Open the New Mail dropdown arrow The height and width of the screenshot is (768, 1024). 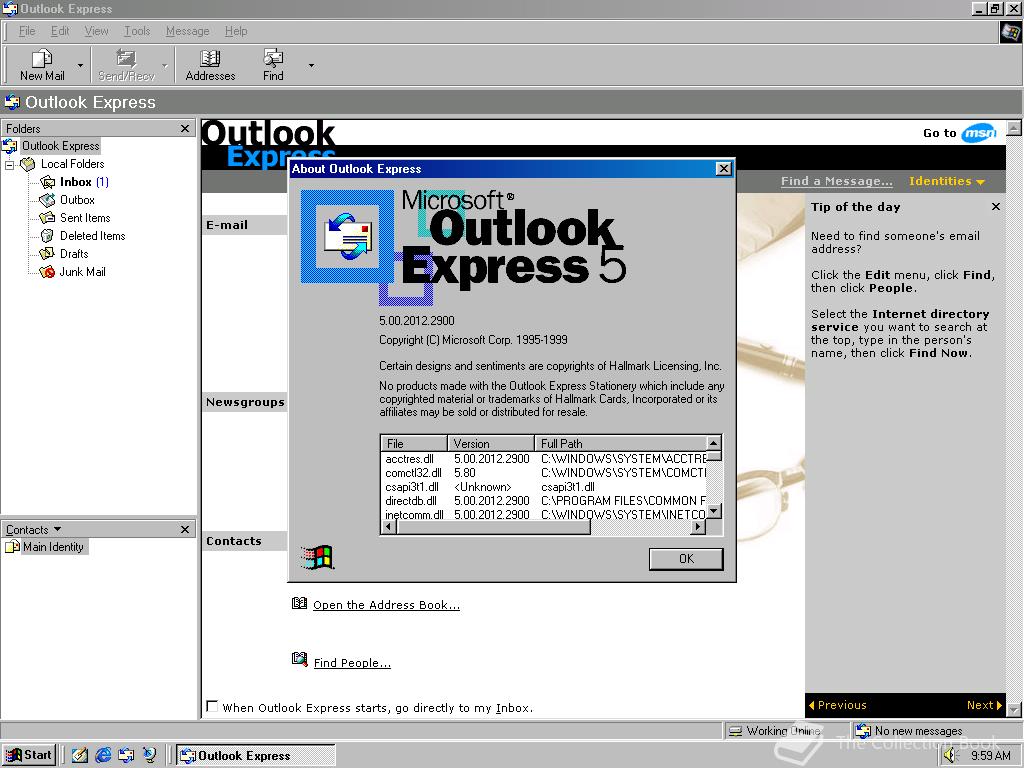pyautogui.click(x=80, y=65)
